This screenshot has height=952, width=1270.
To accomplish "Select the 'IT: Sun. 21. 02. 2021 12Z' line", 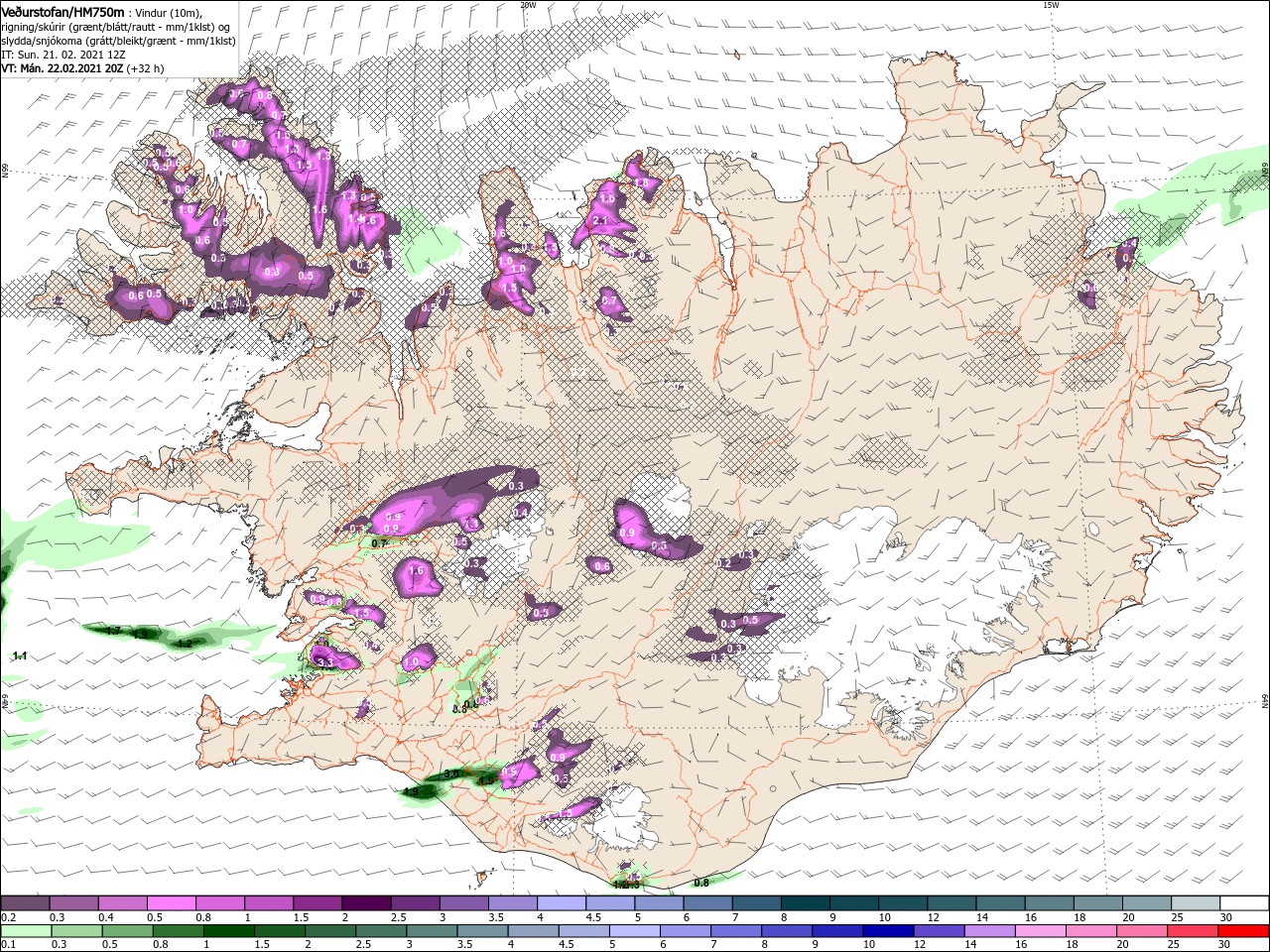I will (x=62, y=55).
